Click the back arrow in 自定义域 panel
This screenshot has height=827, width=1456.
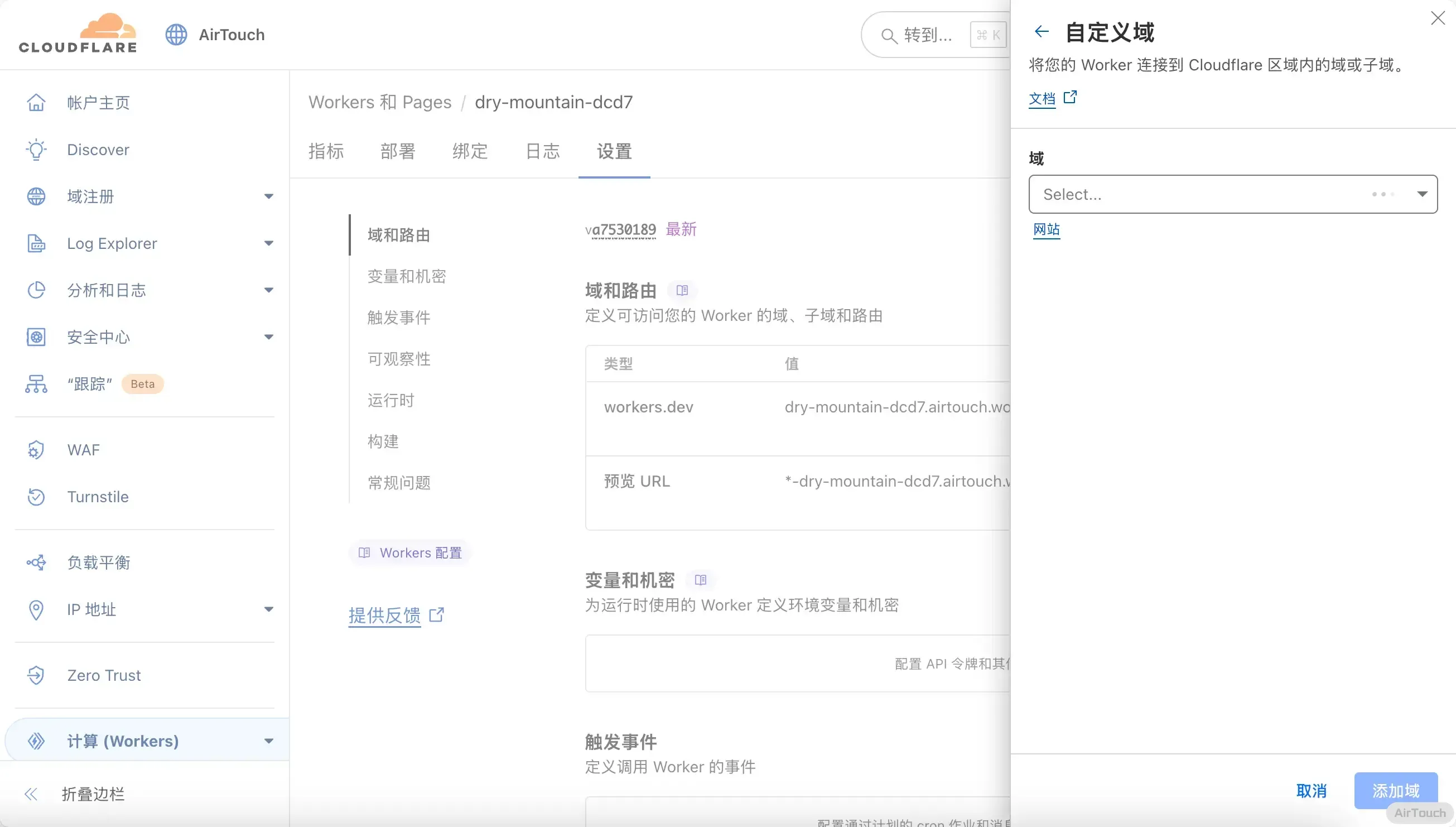tap(1041, 32)
